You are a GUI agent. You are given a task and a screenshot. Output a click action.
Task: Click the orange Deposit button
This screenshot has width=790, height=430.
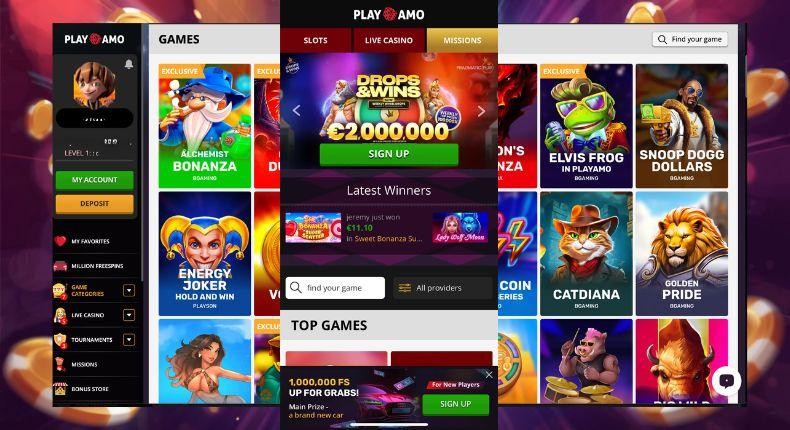click(x=94, y=204)
